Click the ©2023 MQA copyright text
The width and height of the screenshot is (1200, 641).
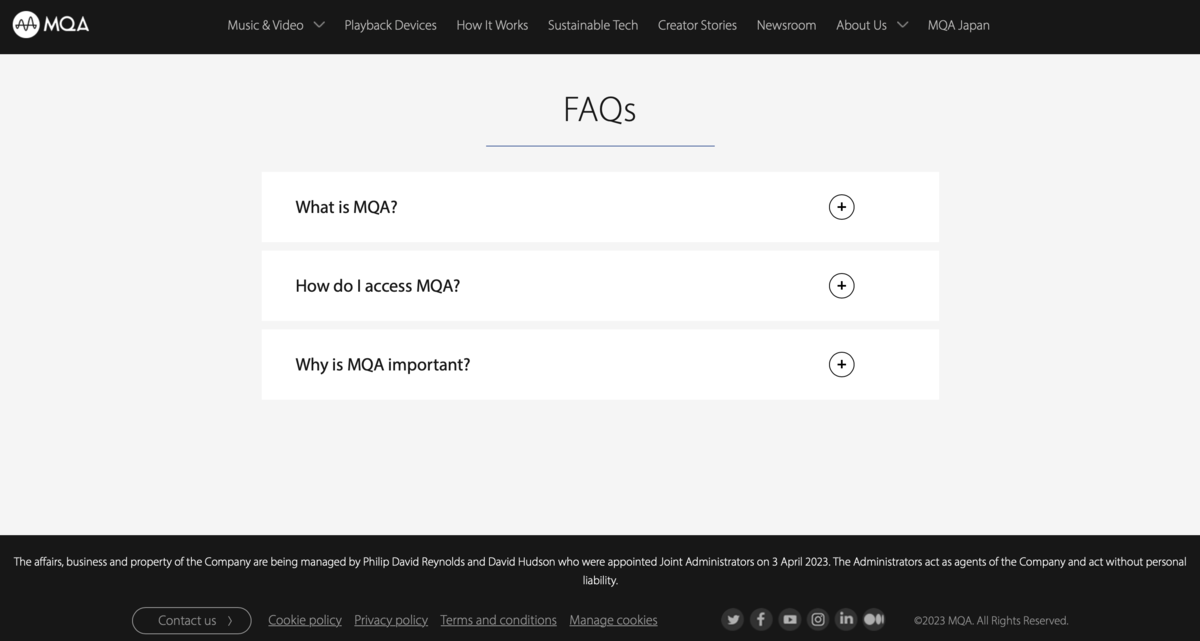991,621
